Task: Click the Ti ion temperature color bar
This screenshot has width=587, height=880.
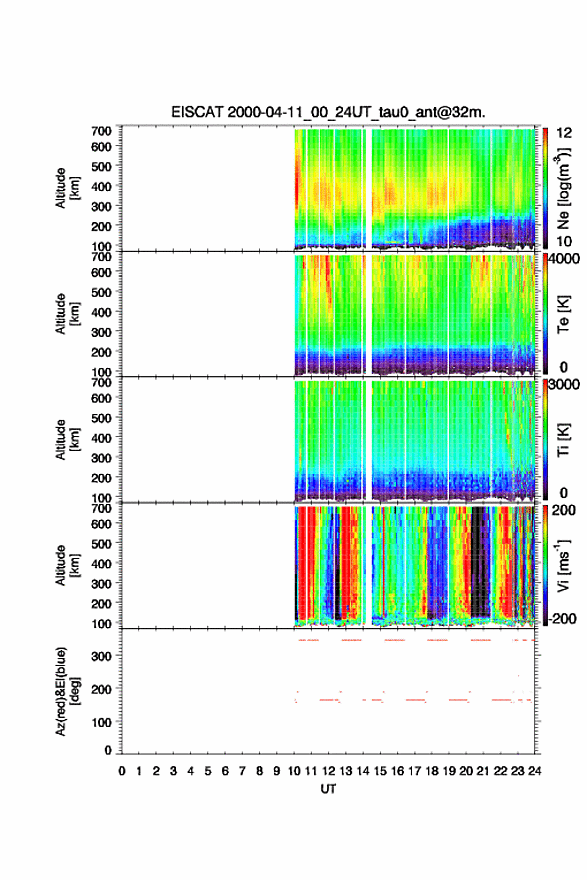Action: pos(545,440)
